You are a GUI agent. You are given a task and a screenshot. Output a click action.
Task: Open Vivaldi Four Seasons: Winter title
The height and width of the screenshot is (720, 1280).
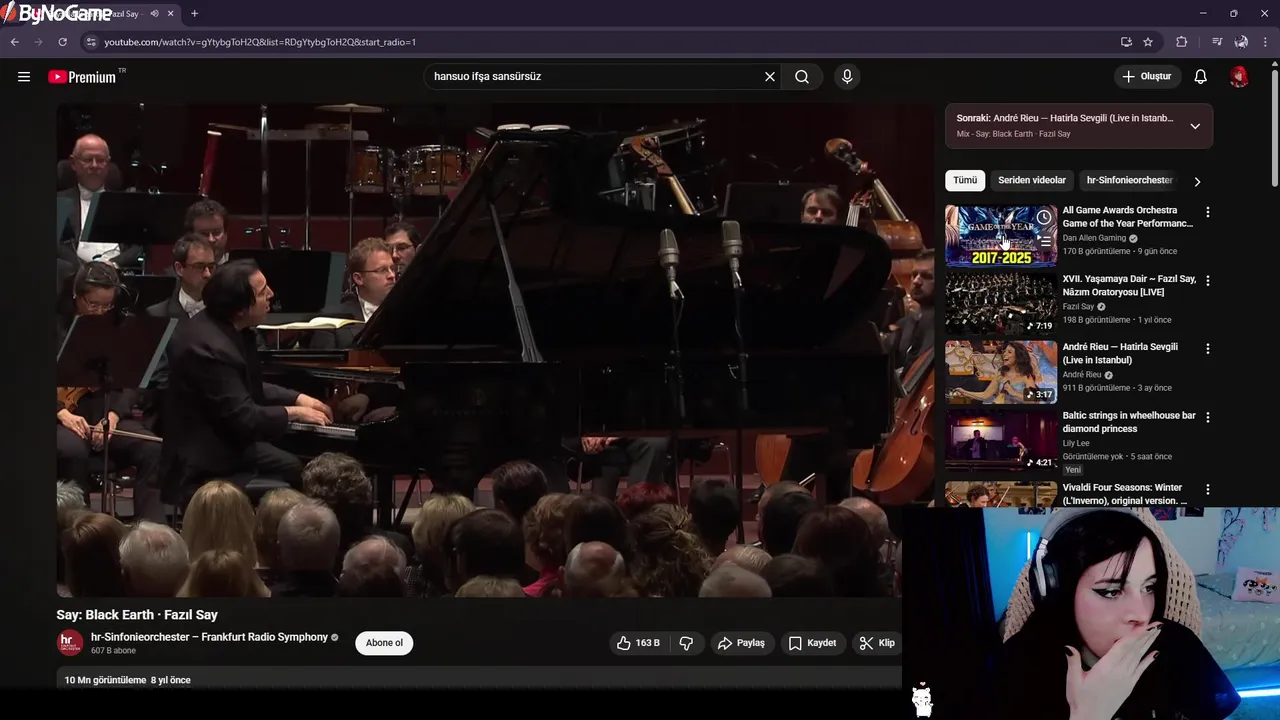click(1125, 494)
